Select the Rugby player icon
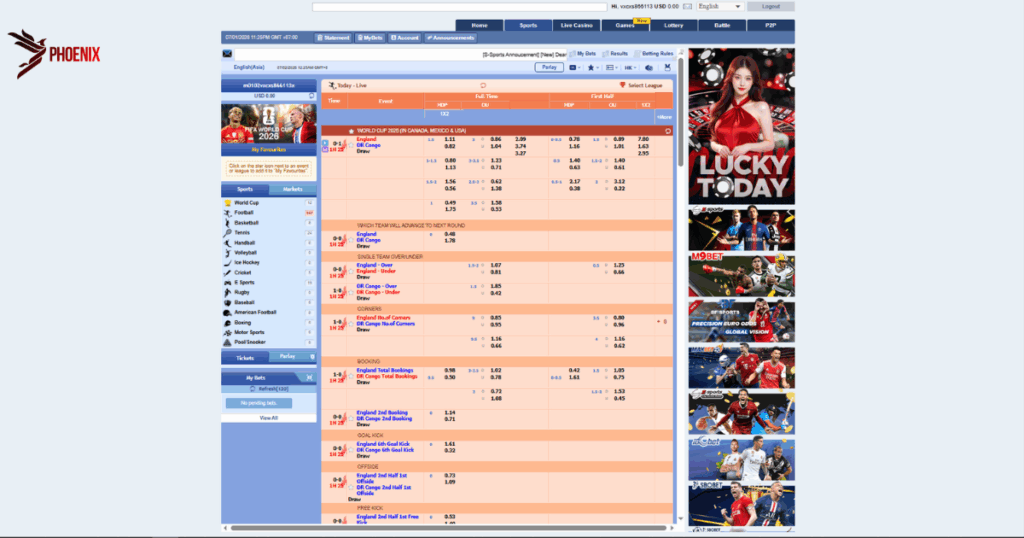 pos(227,293)
